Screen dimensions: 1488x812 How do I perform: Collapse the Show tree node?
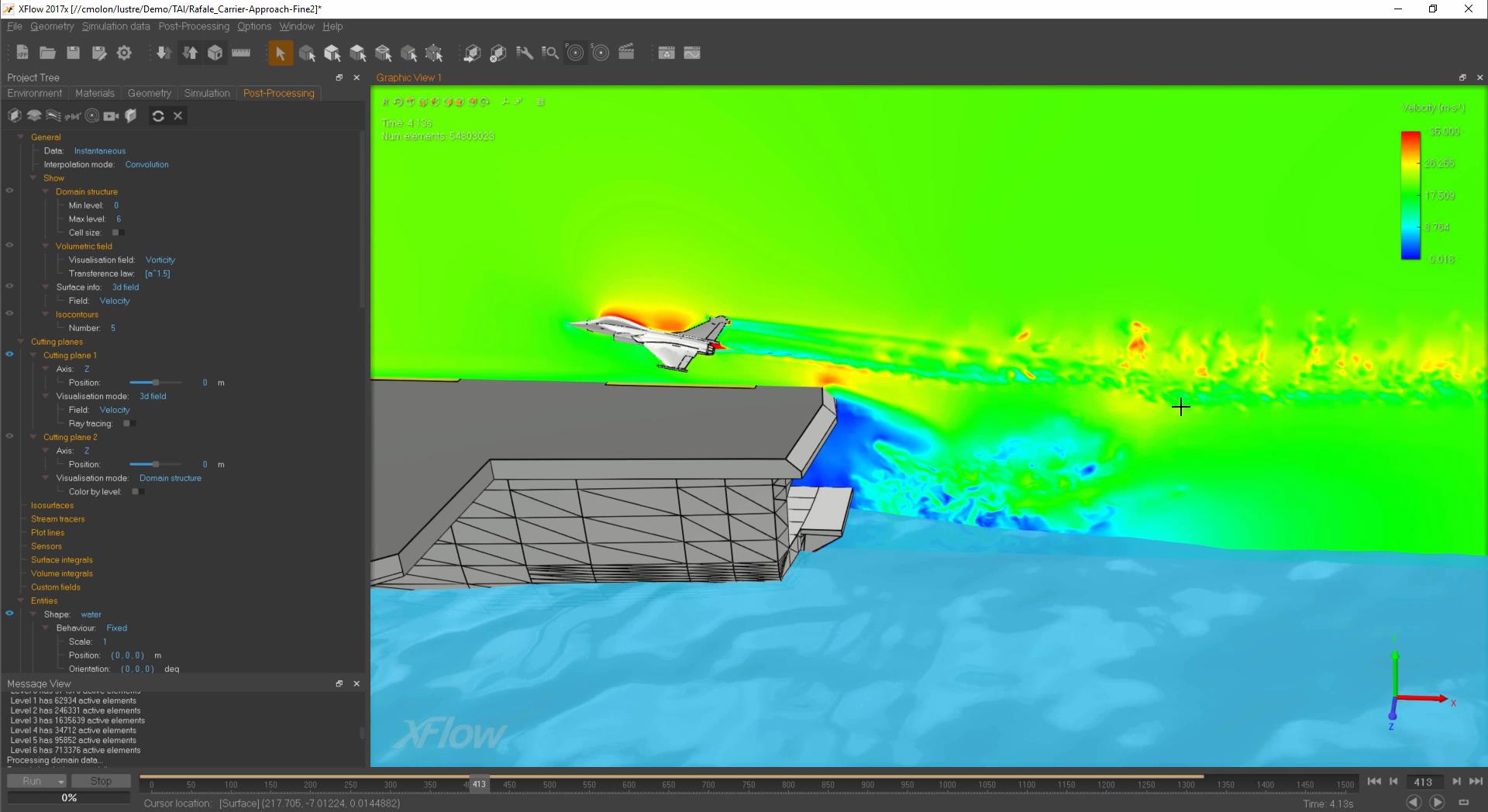tap(33, 177)
